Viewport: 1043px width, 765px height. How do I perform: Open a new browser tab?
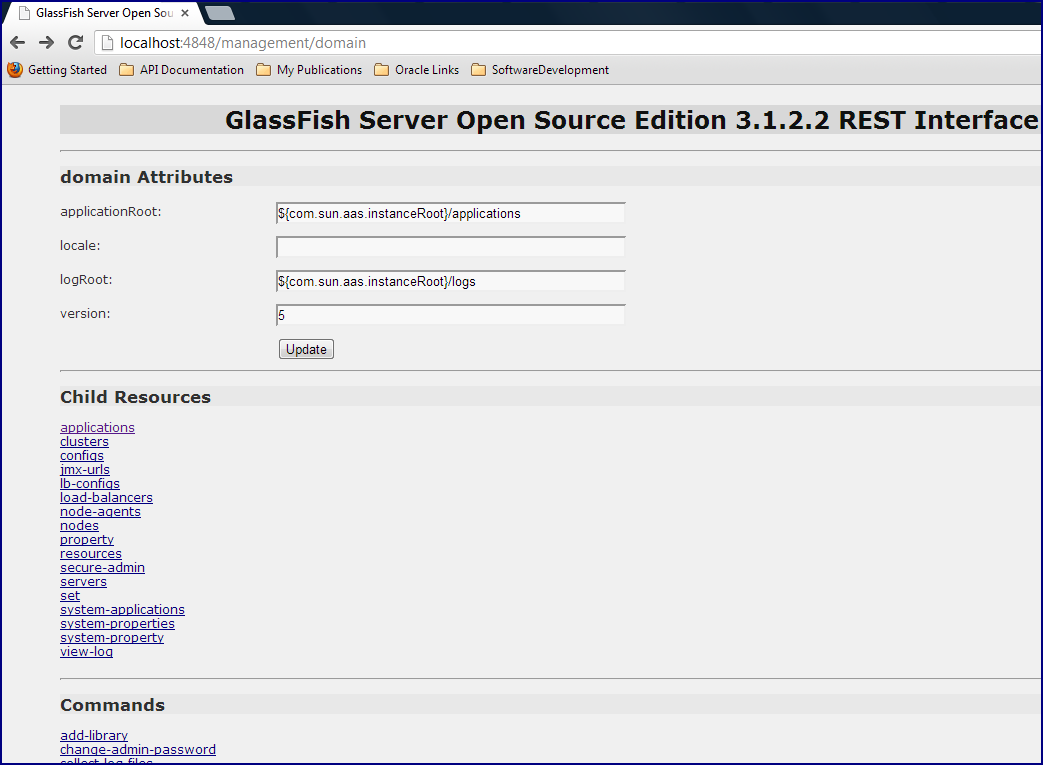pyautogui.click(x=220, y=13)
